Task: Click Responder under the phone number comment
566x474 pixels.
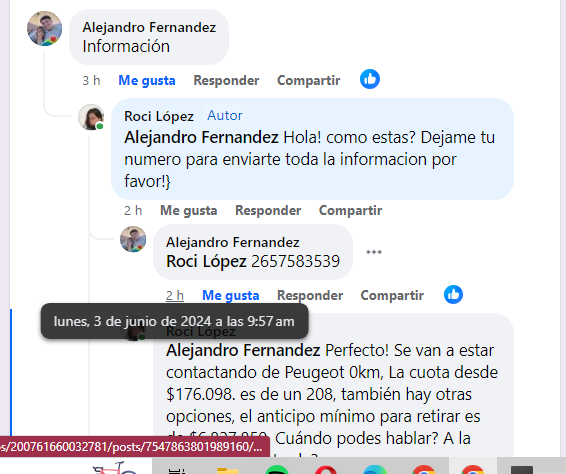Action: click(x=310, y=295)
